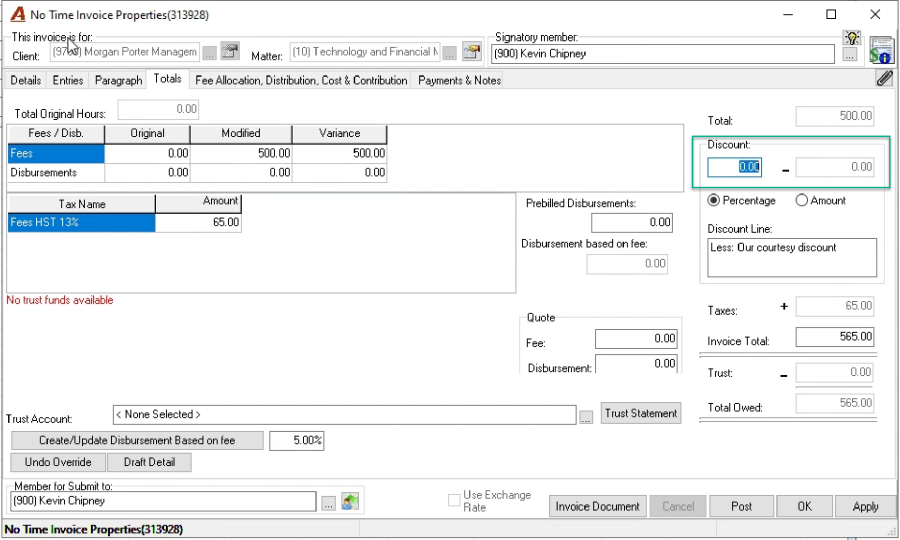Click the Fees / Disb. column header
Image resolution: width=900 pixels, height=540 pixels.
[x=56, y=134]
